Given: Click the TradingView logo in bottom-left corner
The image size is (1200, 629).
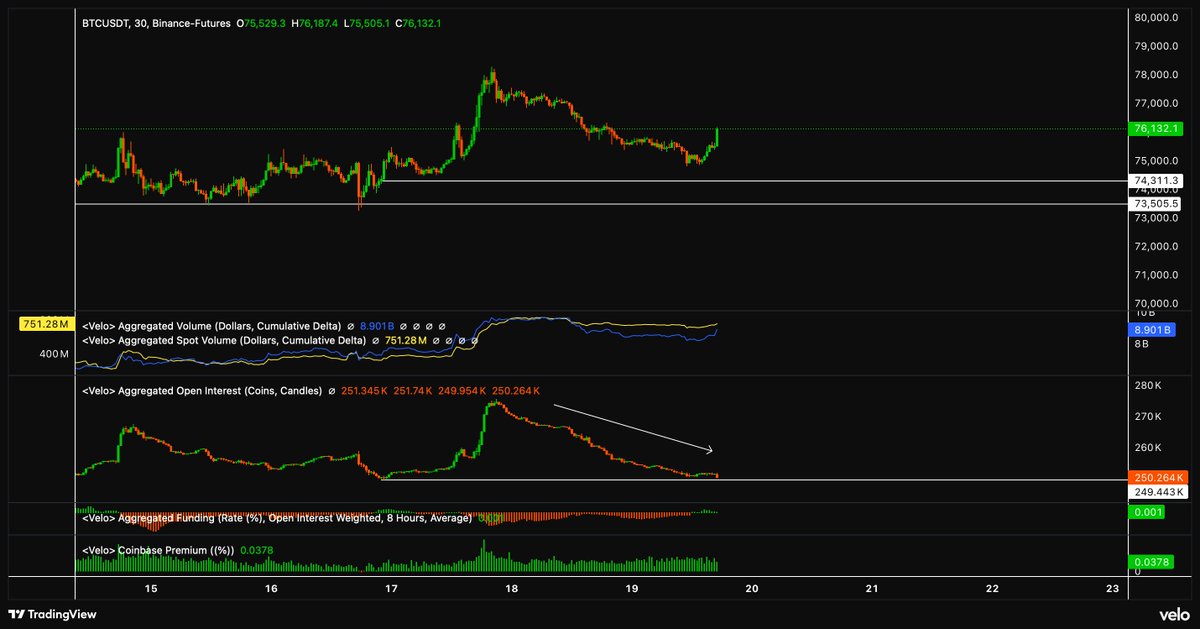Looking at the screenshot, I should 54,613.
